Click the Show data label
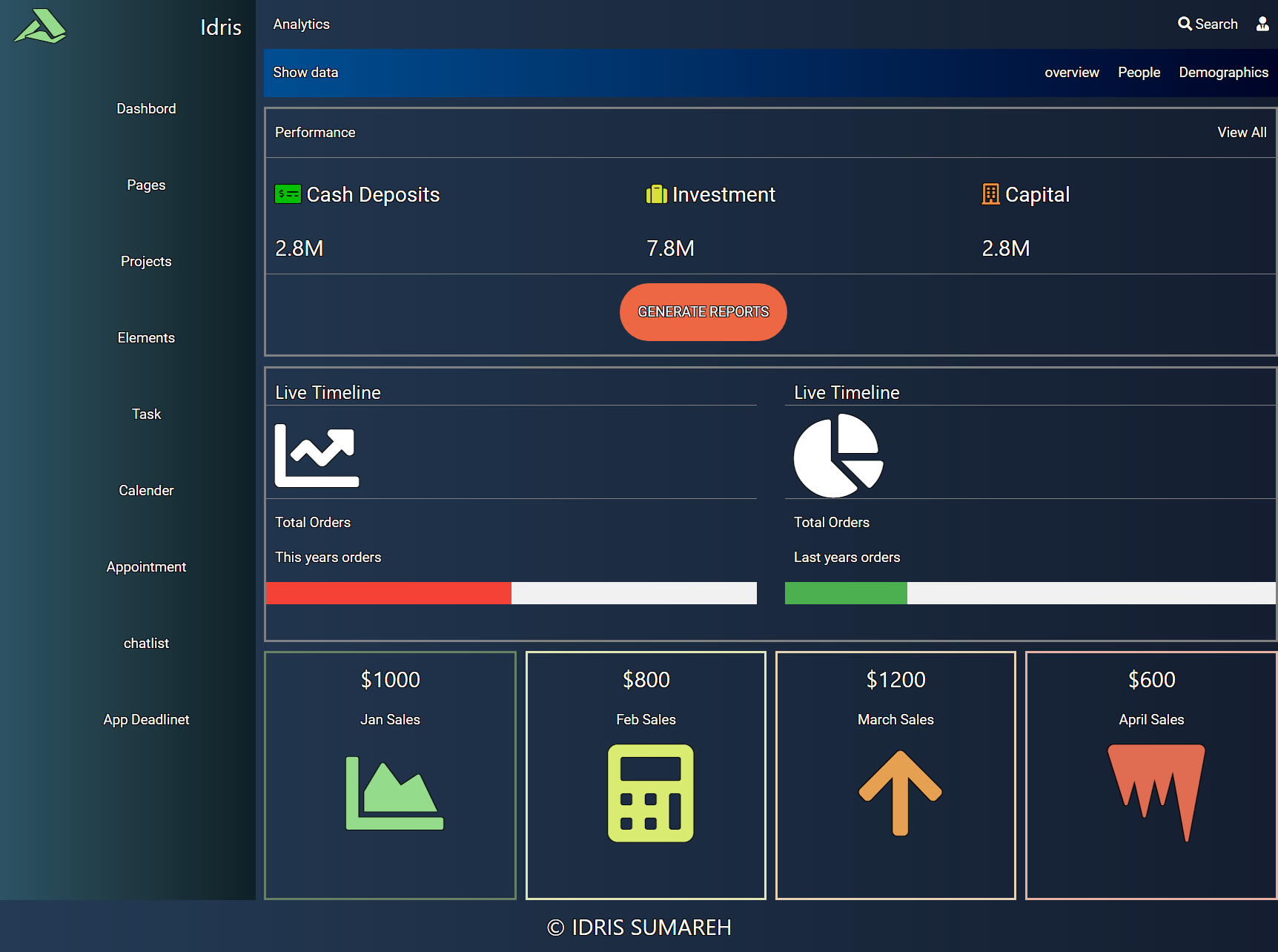 305,72
